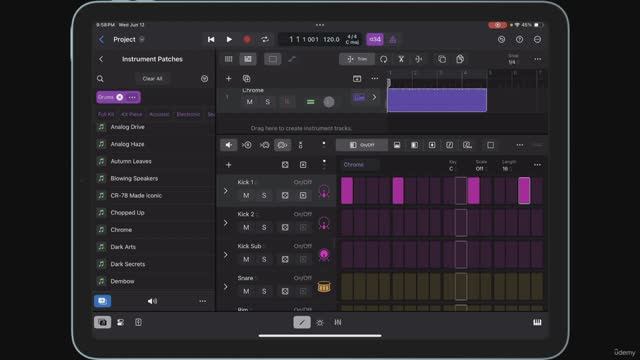This screenshot has height=360, width=640.
Task: Open the circled chevron options in the browser
Action: click(204, 79)
